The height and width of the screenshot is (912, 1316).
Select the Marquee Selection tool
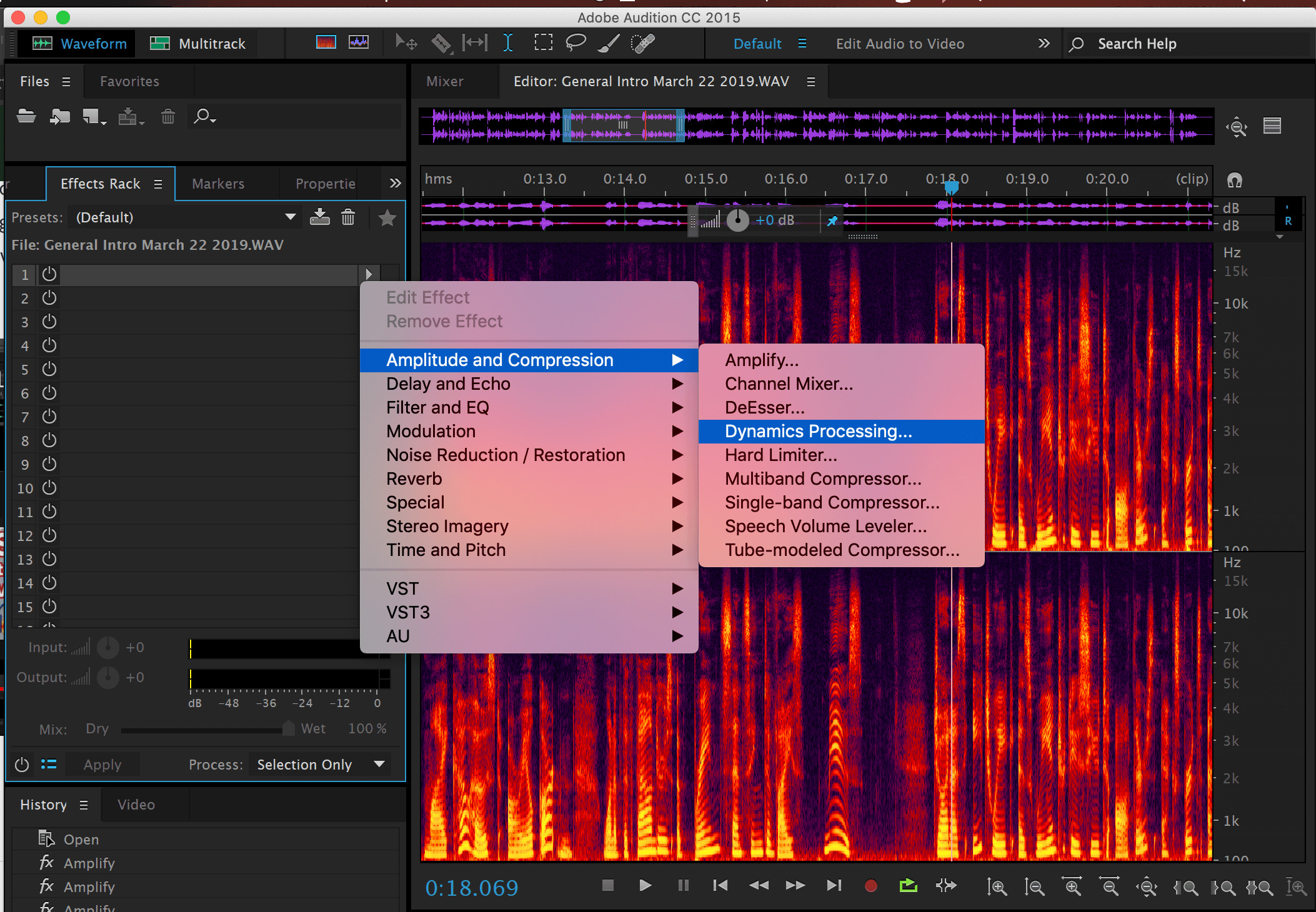[543, 42]
